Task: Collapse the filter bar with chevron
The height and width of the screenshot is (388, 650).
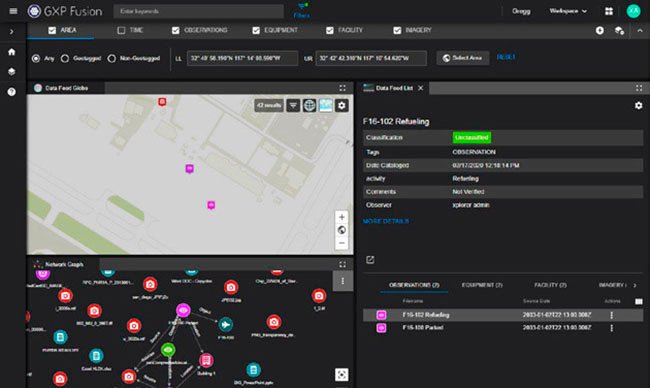Action: [640, 31]
